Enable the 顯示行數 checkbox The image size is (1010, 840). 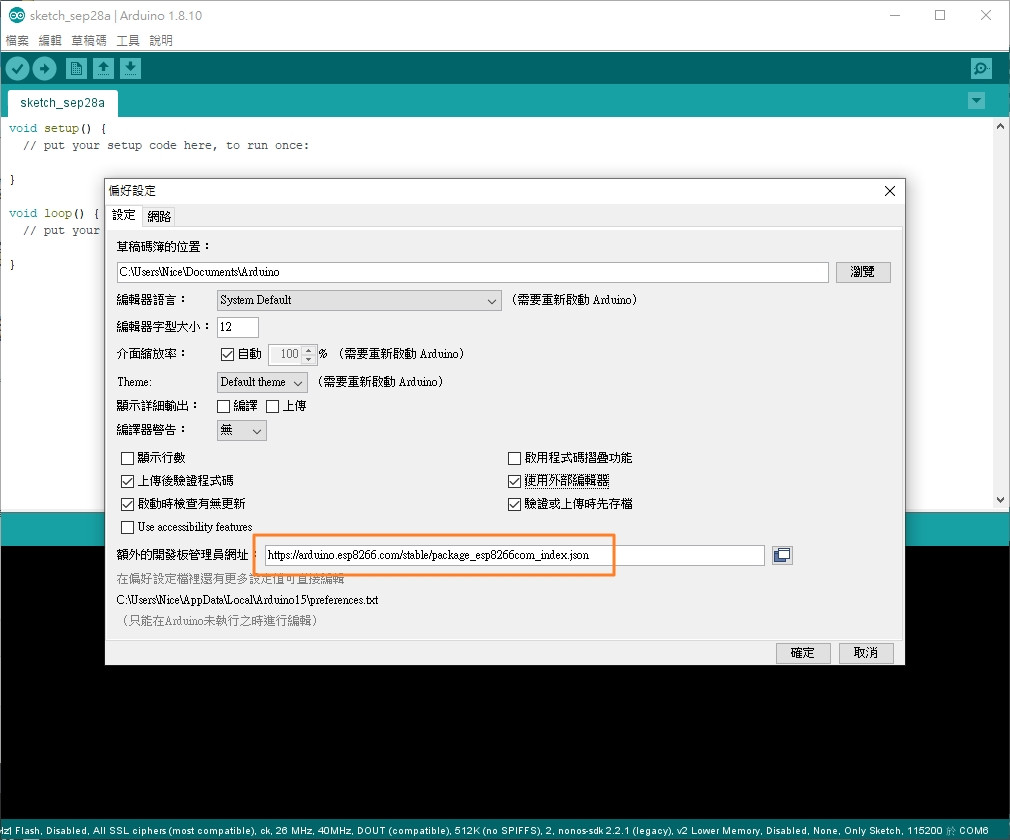(x=128, y=458)
